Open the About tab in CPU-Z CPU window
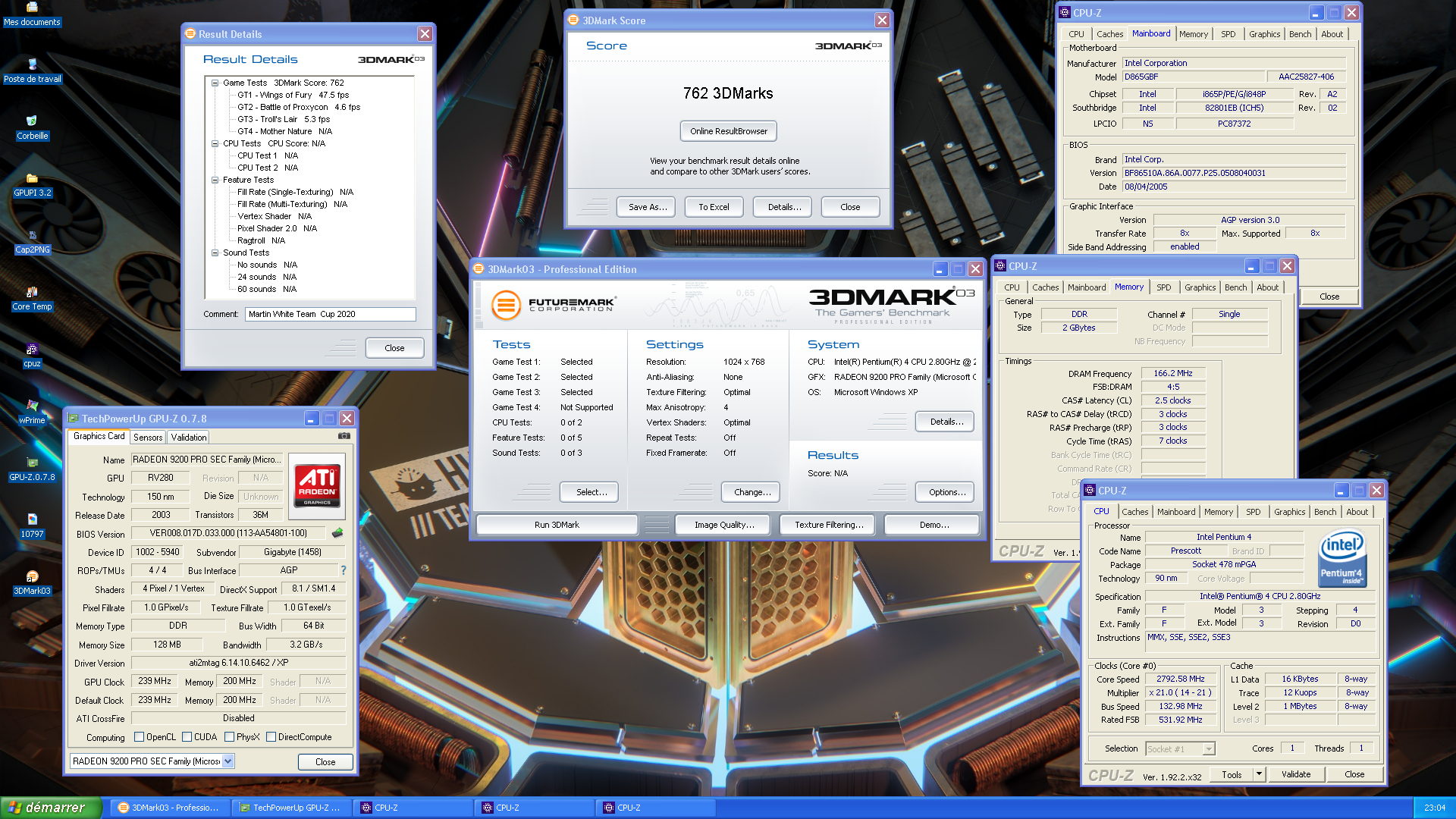Viewport: 1456px width, 819px height. coord(1357,512)
